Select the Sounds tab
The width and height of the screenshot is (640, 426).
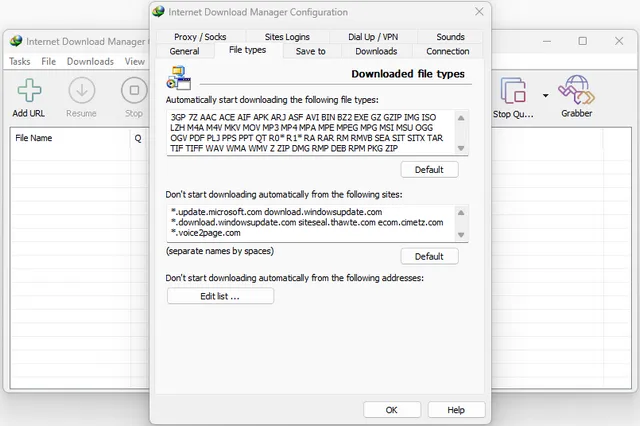(x=450, y=37)
